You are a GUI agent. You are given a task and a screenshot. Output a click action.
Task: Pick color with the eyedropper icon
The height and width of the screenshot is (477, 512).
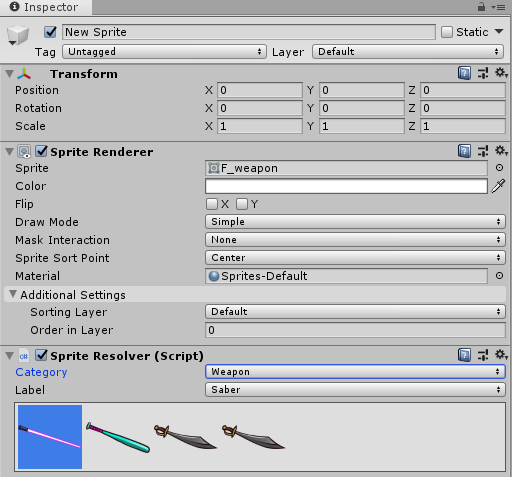point(498,186)
